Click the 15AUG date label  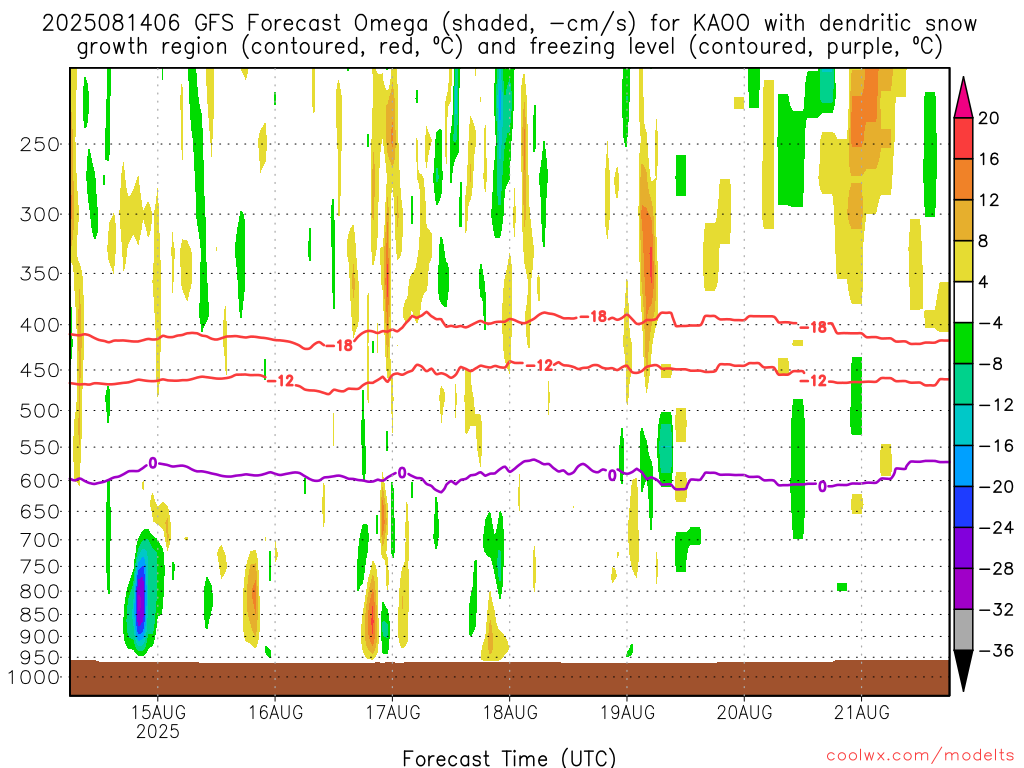coord(157,712)
